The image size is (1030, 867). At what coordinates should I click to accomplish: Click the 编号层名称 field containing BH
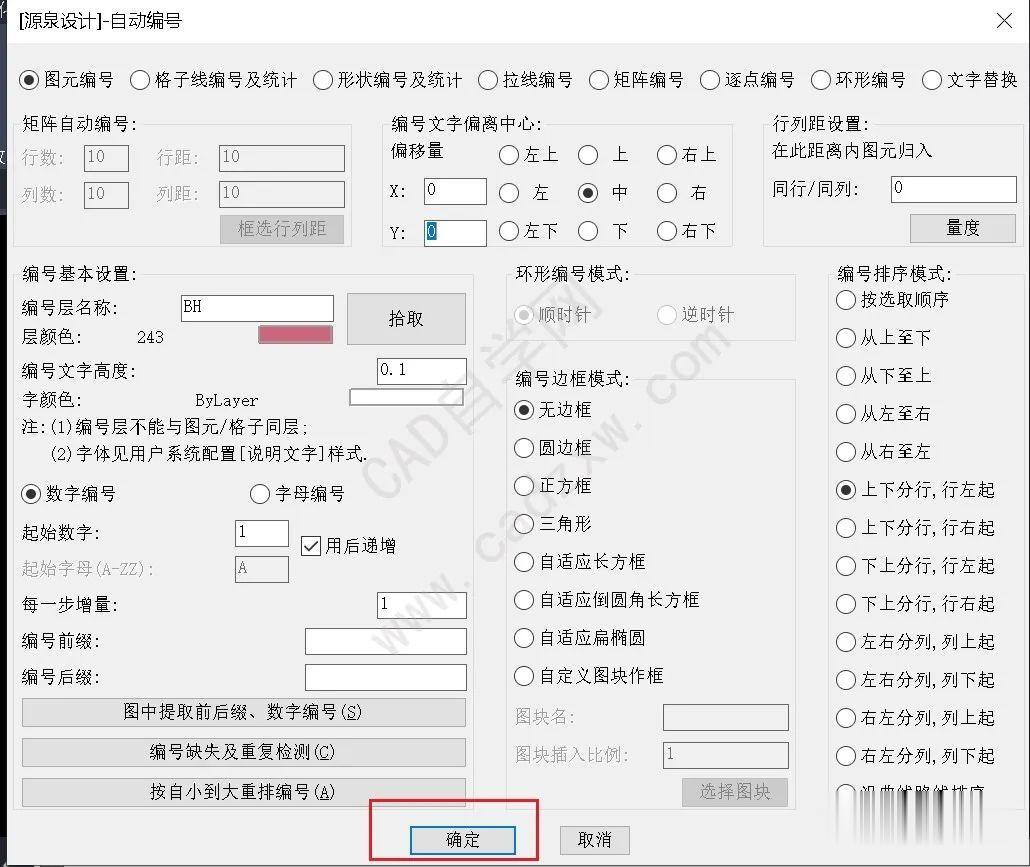coord(257,309)
